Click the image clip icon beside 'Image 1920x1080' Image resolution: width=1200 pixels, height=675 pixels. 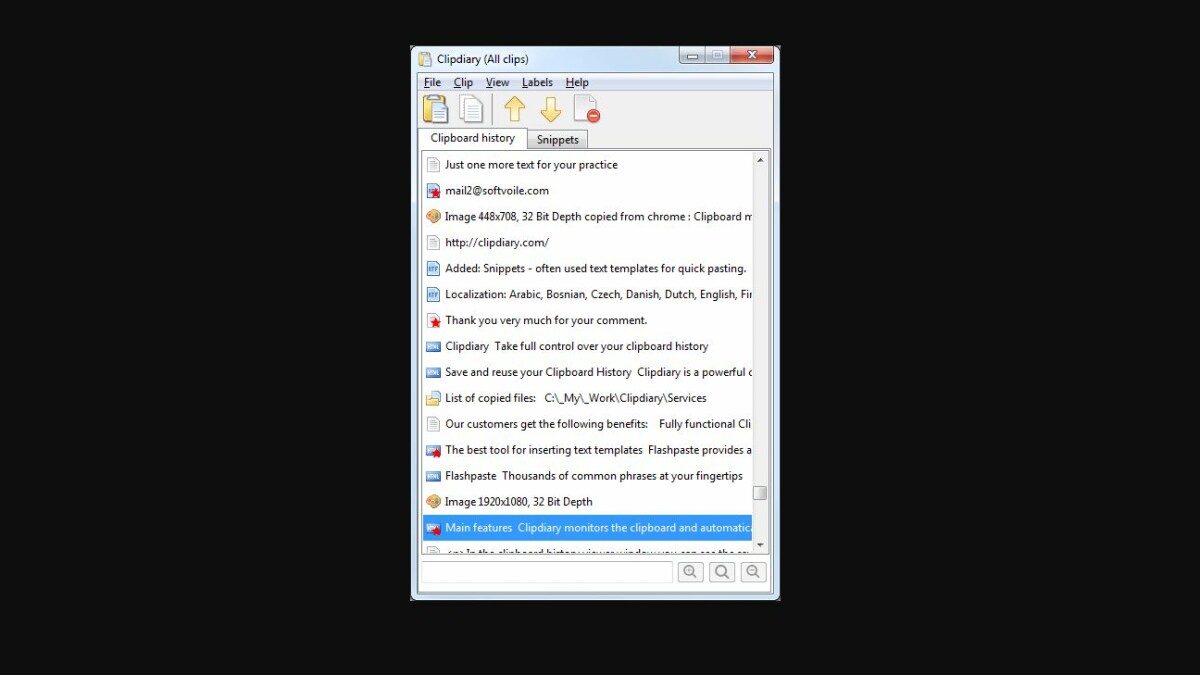tap(433, 501)
